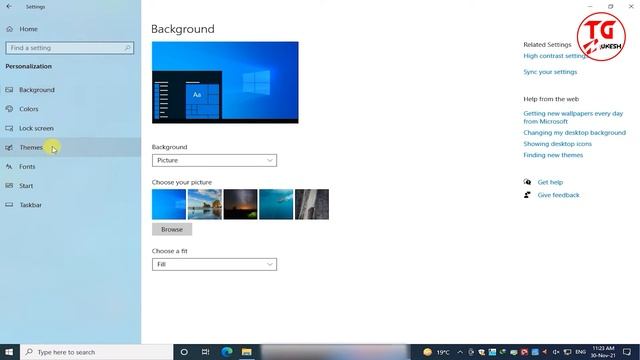Click the Get help link
This screenshot has height=360, width=640.
tap(550, 182)
